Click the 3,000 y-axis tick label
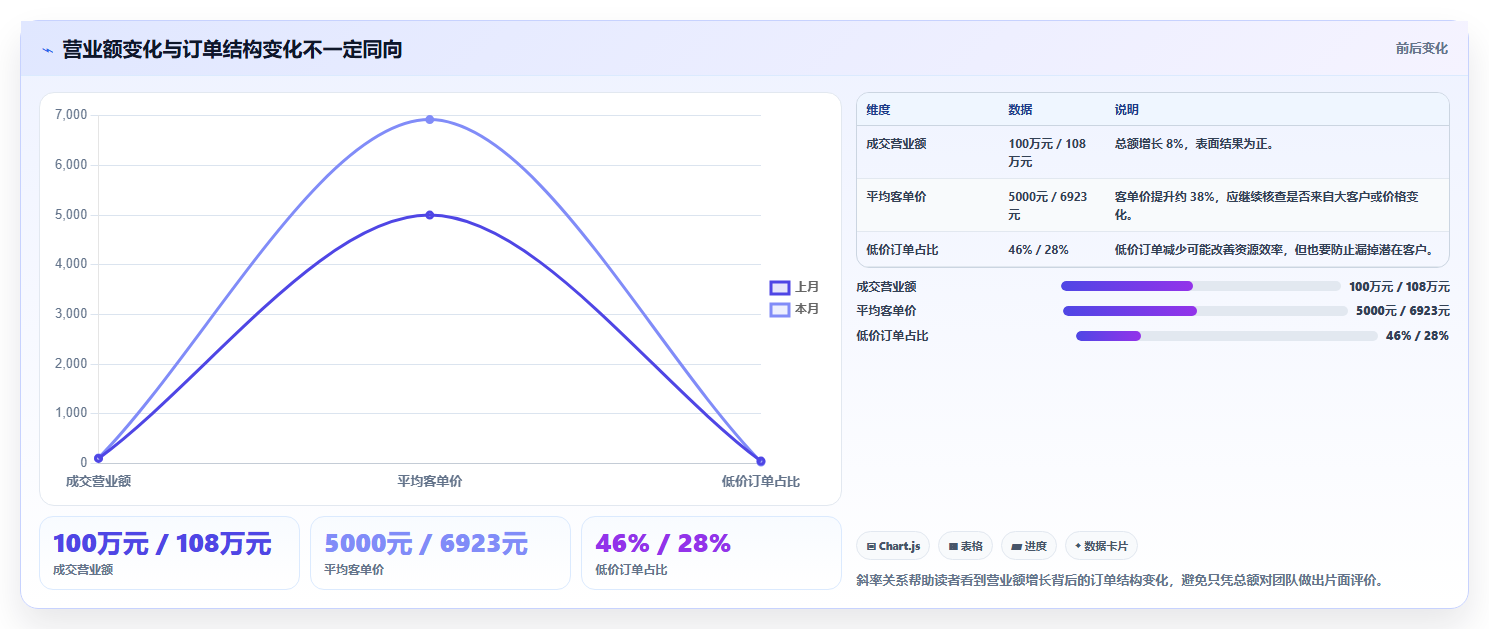The image size is (1489, 629). (71, 314)
